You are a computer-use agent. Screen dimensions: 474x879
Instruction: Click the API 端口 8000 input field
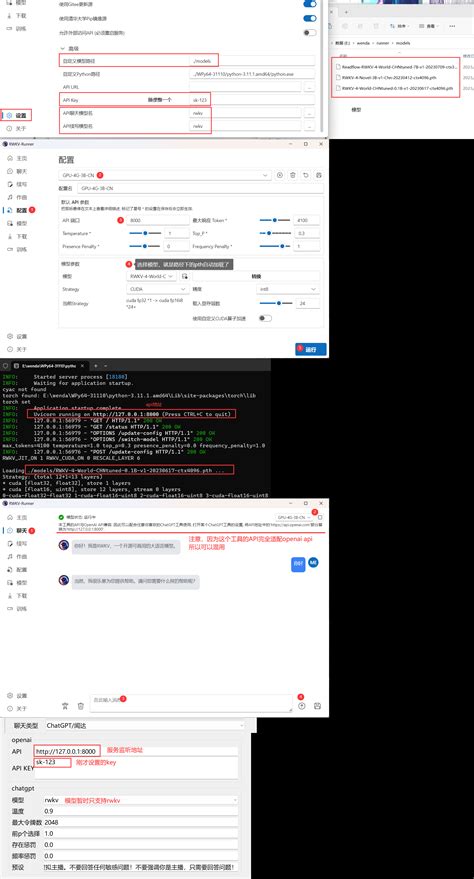158,220
